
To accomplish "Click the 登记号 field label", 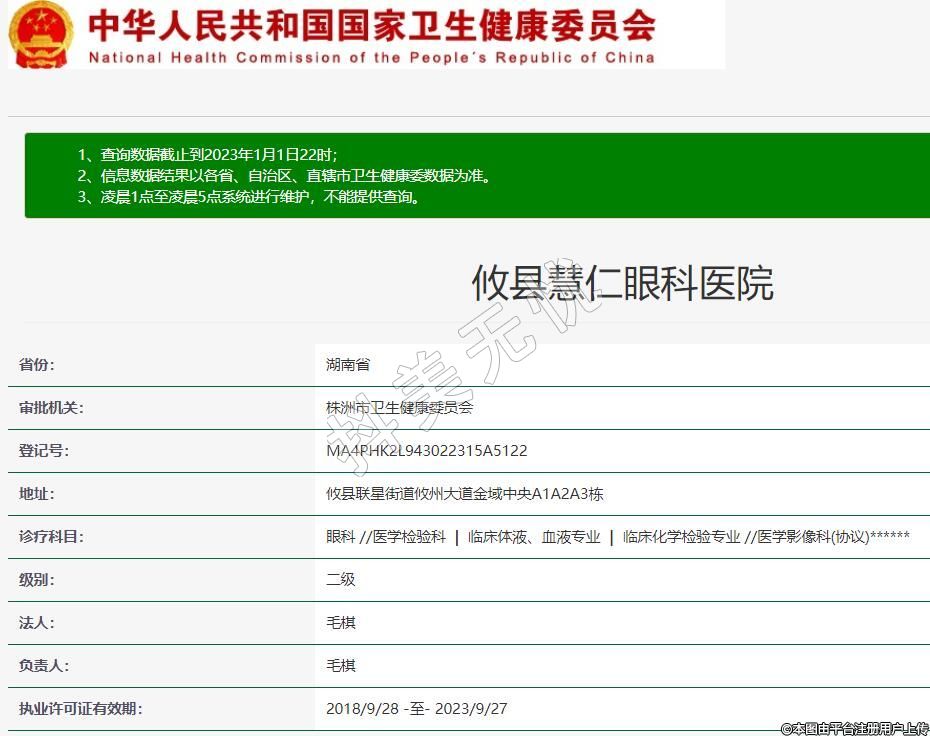I will coord(44,451).
